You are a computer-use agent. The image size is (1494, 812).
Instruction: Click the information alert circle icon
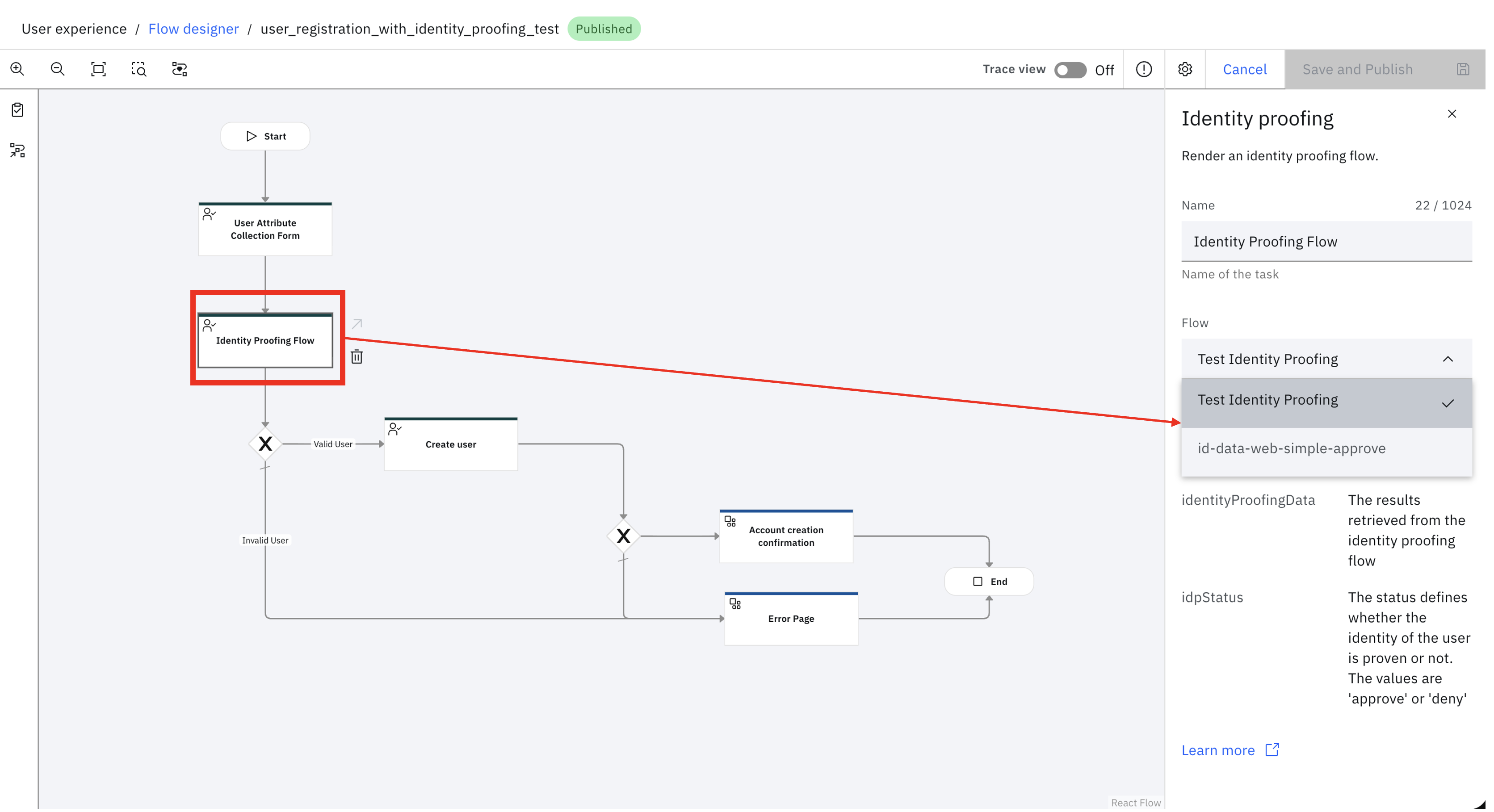click(1144, 70)
